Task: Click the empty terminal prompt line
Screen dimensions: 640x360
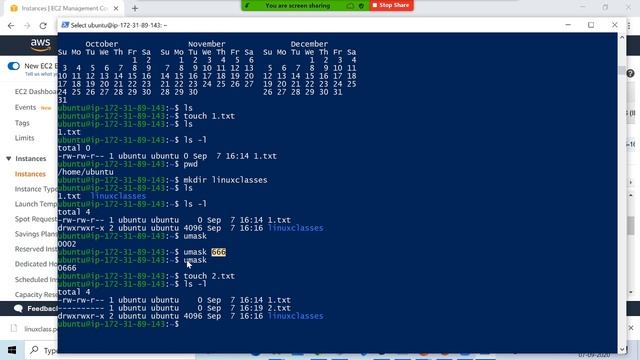Action: coord(118,324)
